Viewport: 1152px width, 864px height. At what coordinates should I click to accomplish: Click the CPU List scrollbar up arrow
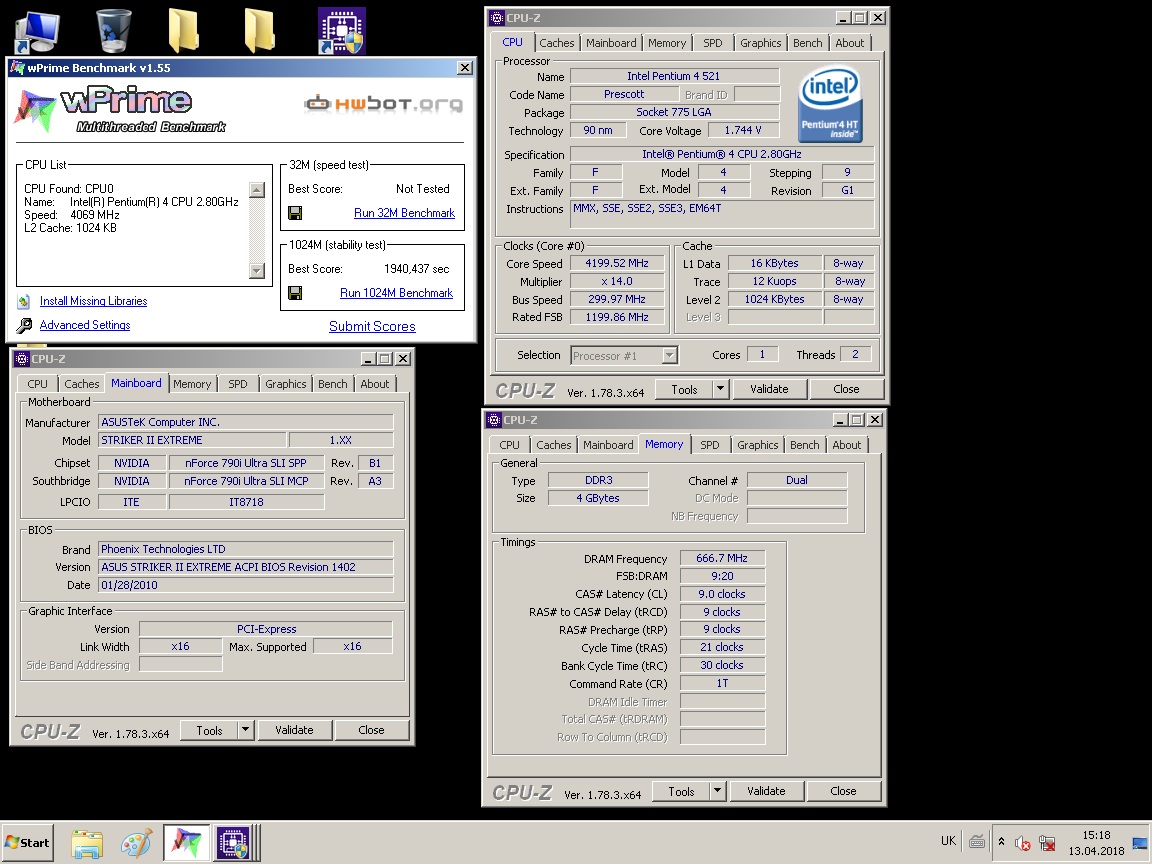pyautogui.click(x=256, y=190)
